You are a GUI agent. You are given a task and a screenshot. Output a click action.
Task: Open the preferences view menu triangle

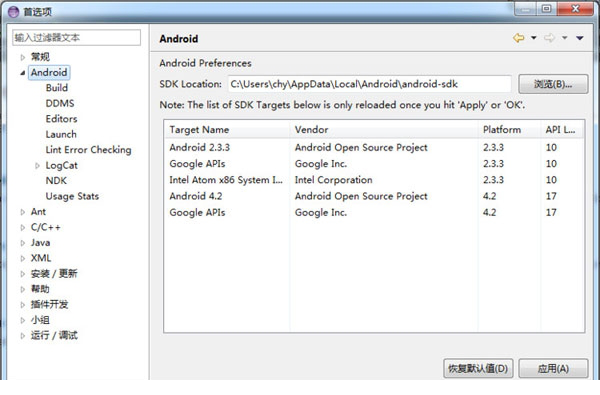click(x=580, y=38)
